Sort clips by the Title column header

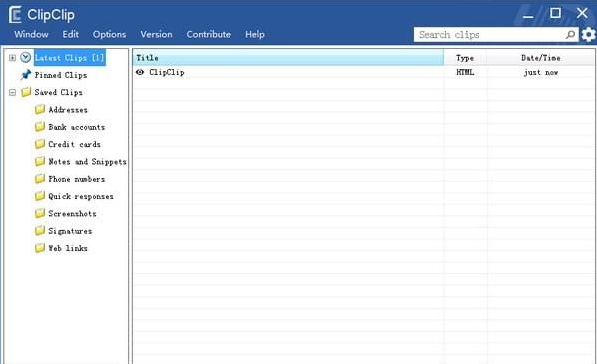(288, 58)
